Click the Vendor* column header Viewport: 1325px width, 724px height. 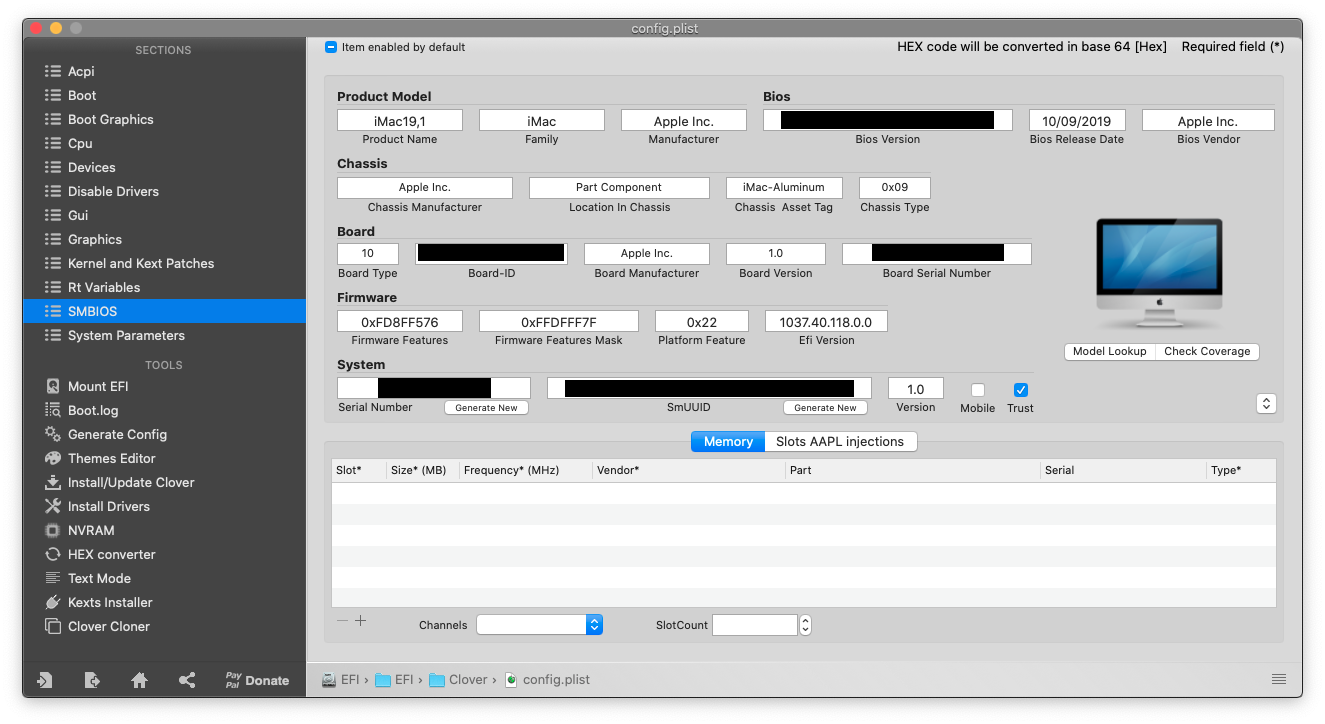tap(689, 470)
